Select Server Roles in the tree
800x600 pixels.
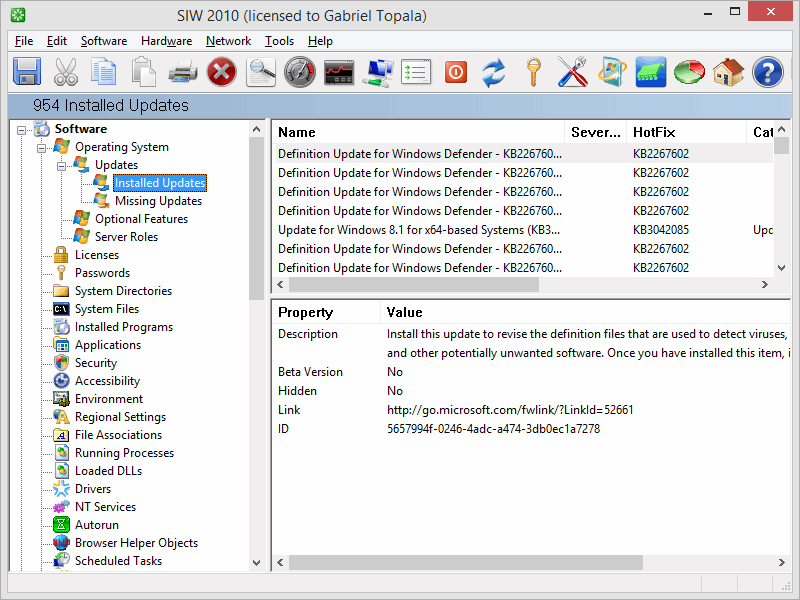tap(126, 237)
